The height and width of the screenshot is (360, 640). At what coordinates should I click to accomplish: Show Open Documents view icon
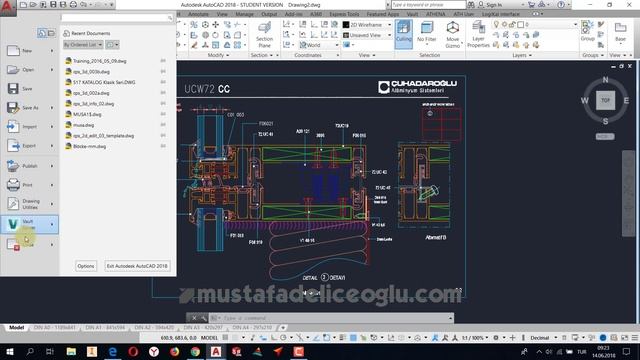coord(51,33)
